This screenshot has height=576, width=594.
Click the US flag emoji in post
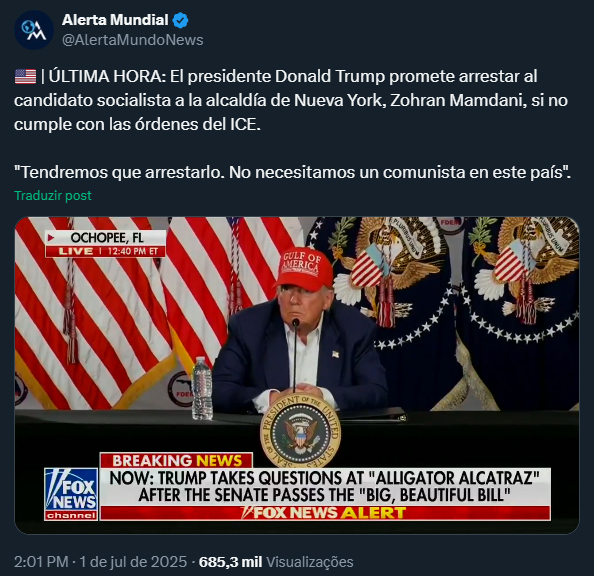pyautogui.click(x=25, y=77)
